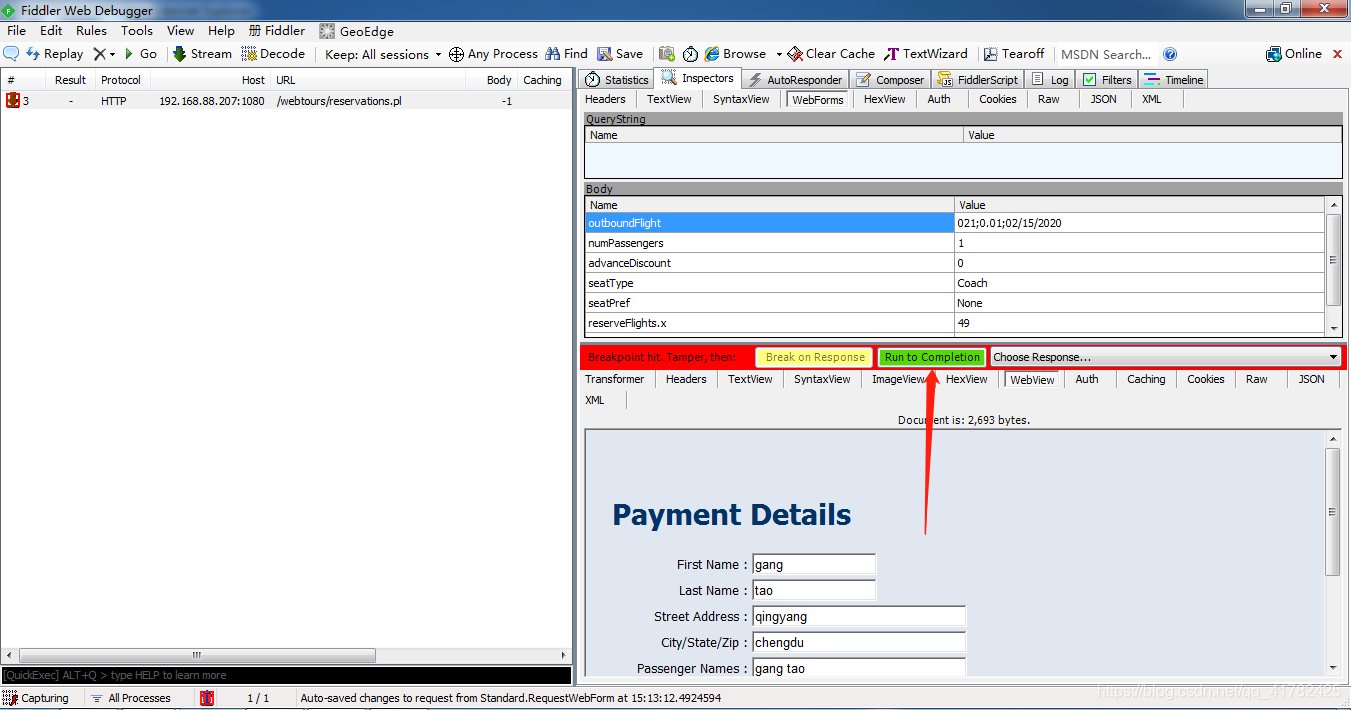Open the Rules menu
Image resolution: width=1351 pixels, height=710 pixels.
(92, 31)
